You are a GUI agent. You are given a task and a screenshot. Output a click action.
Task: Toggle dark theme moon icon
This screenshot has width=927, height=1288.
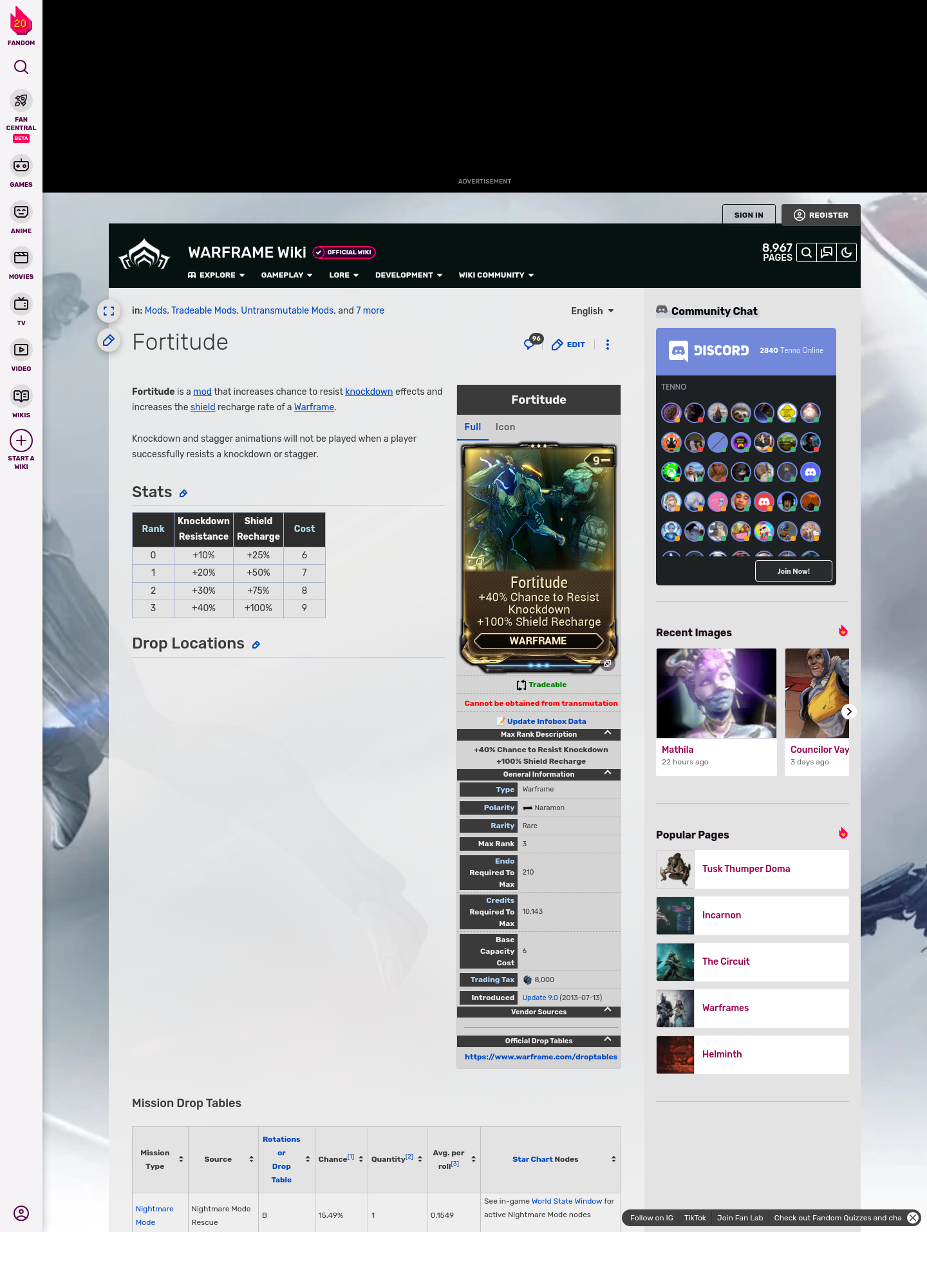(847, 252)
